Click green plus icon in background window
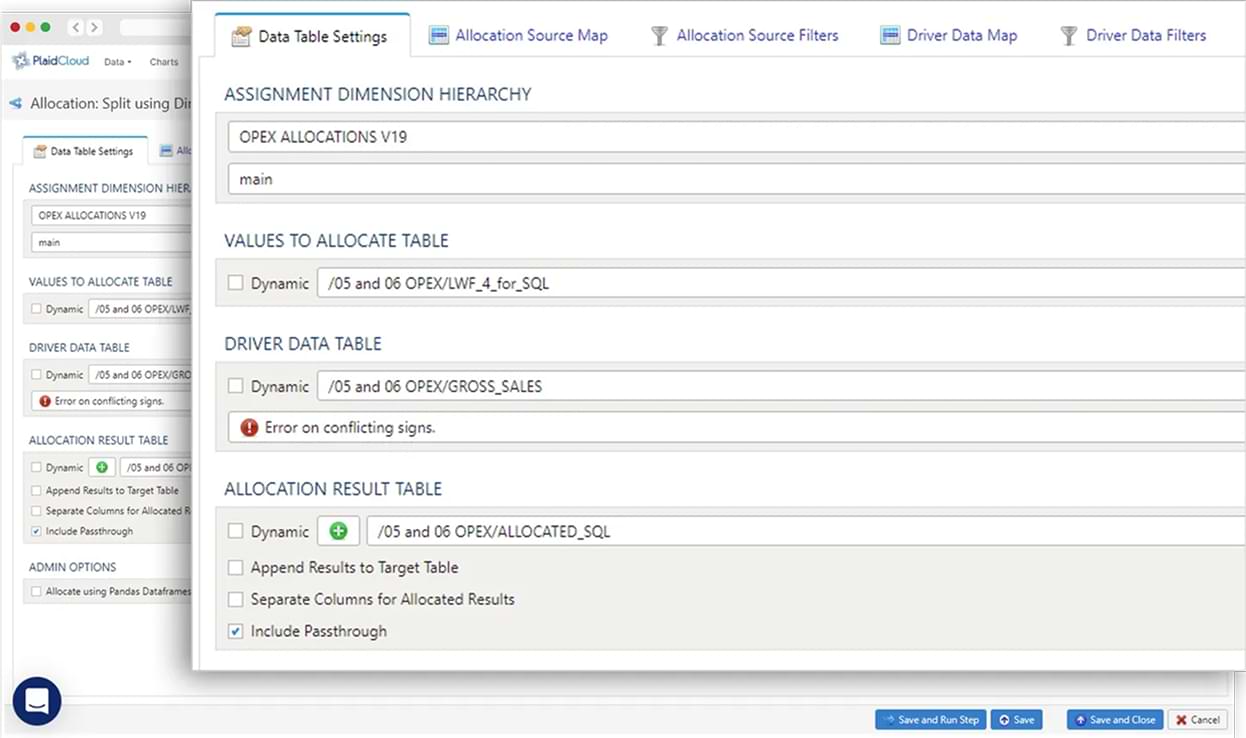 pos(102,467)
